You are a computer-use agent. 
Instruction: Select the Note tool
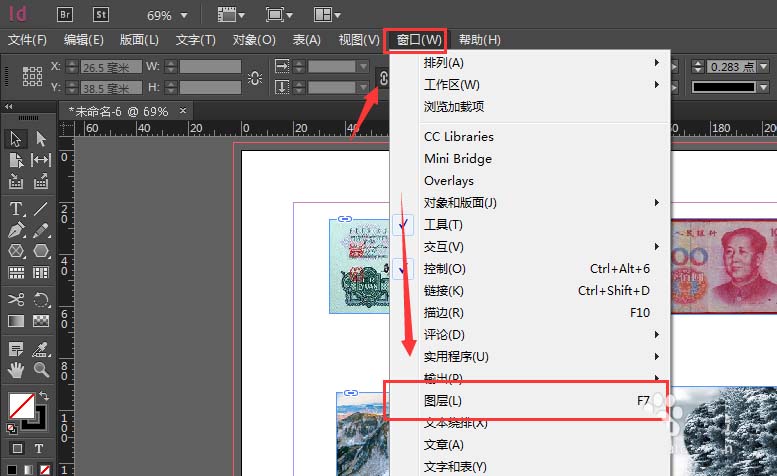[x=16, y=349]
